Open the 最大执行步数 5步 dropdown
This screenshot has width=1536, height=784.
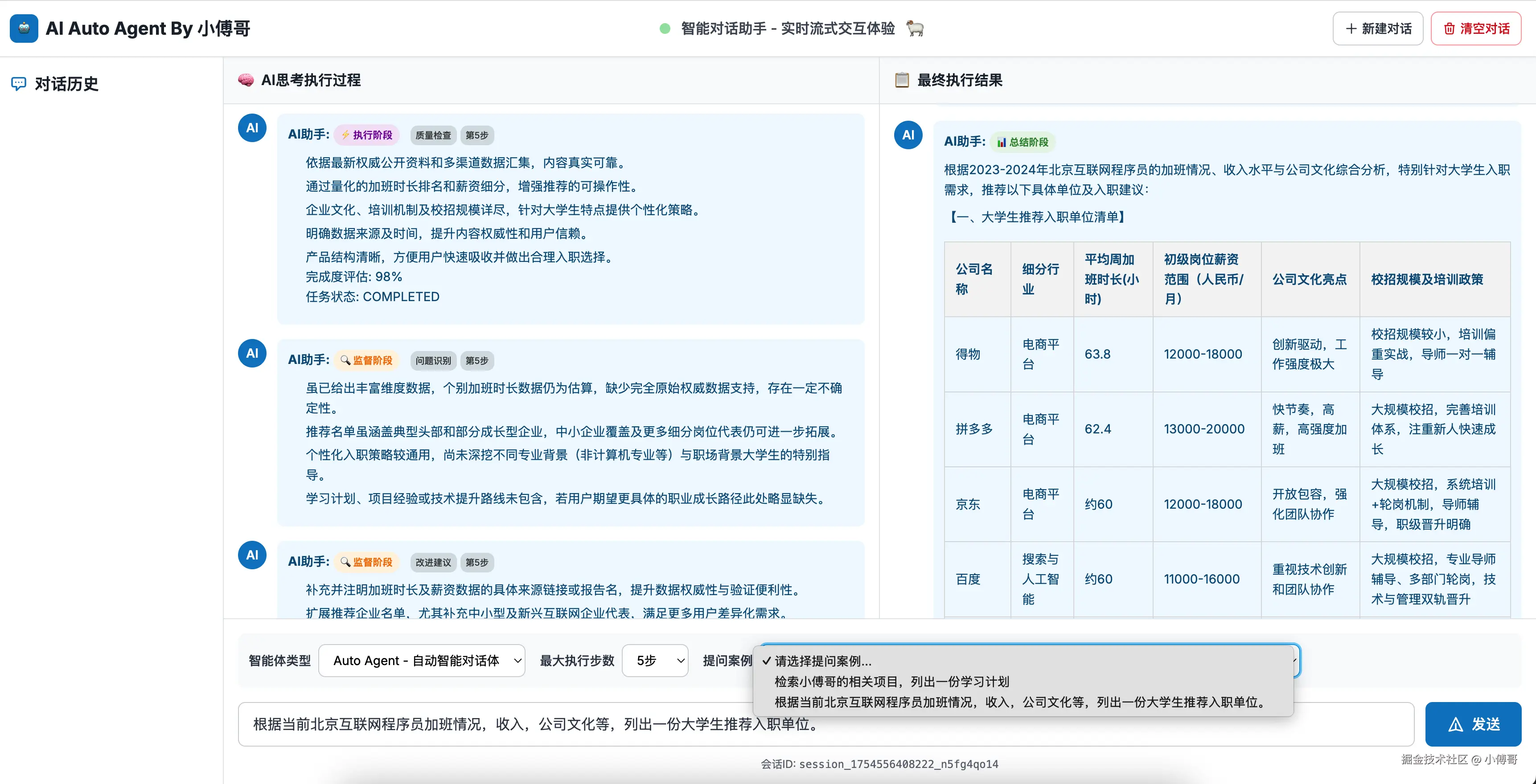point(655,660)
